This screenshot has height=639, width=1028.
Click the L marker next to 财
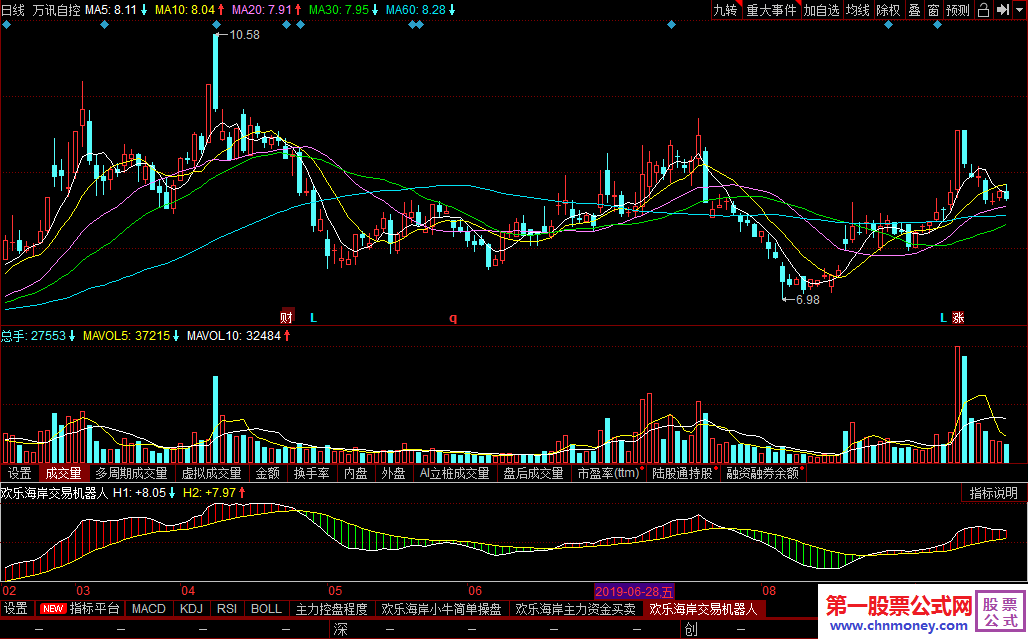click(x=313, y=318)
